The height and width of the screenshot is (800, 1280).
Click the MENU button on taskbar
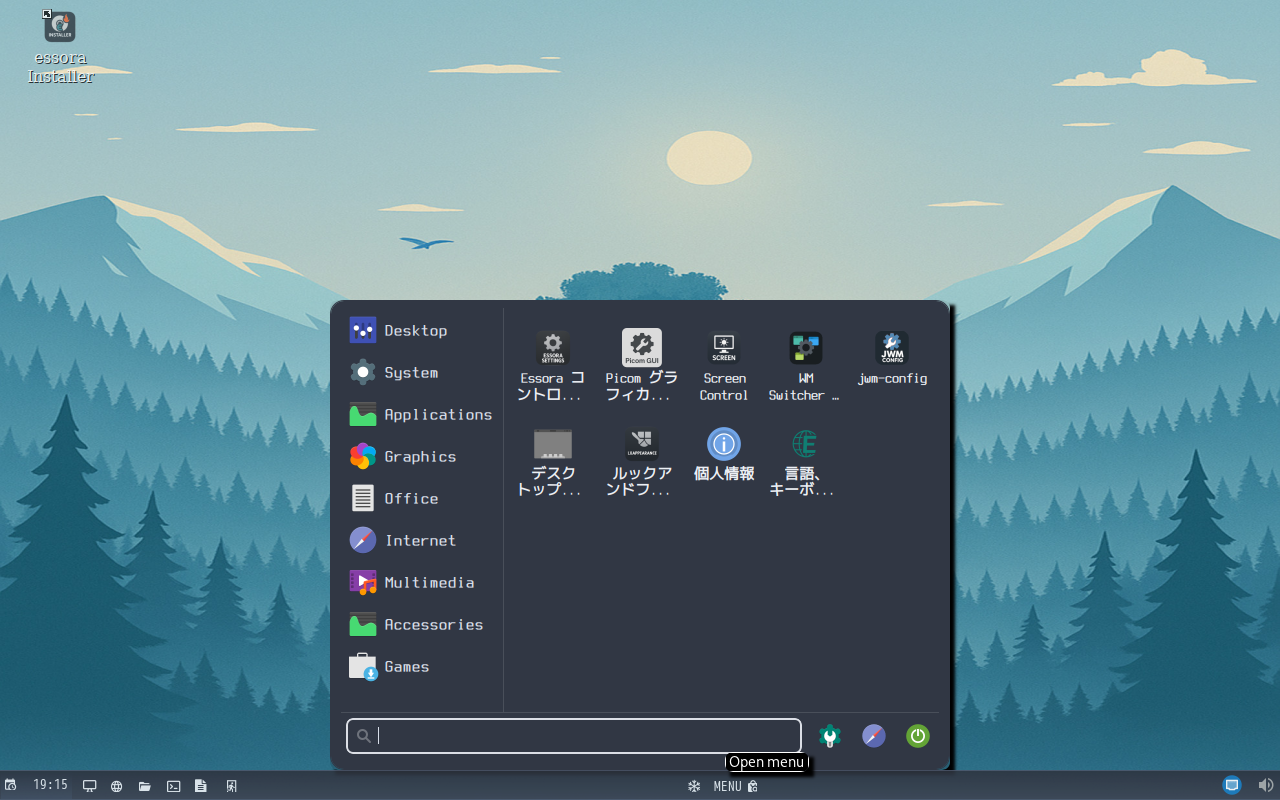click(x=727, y=786)
